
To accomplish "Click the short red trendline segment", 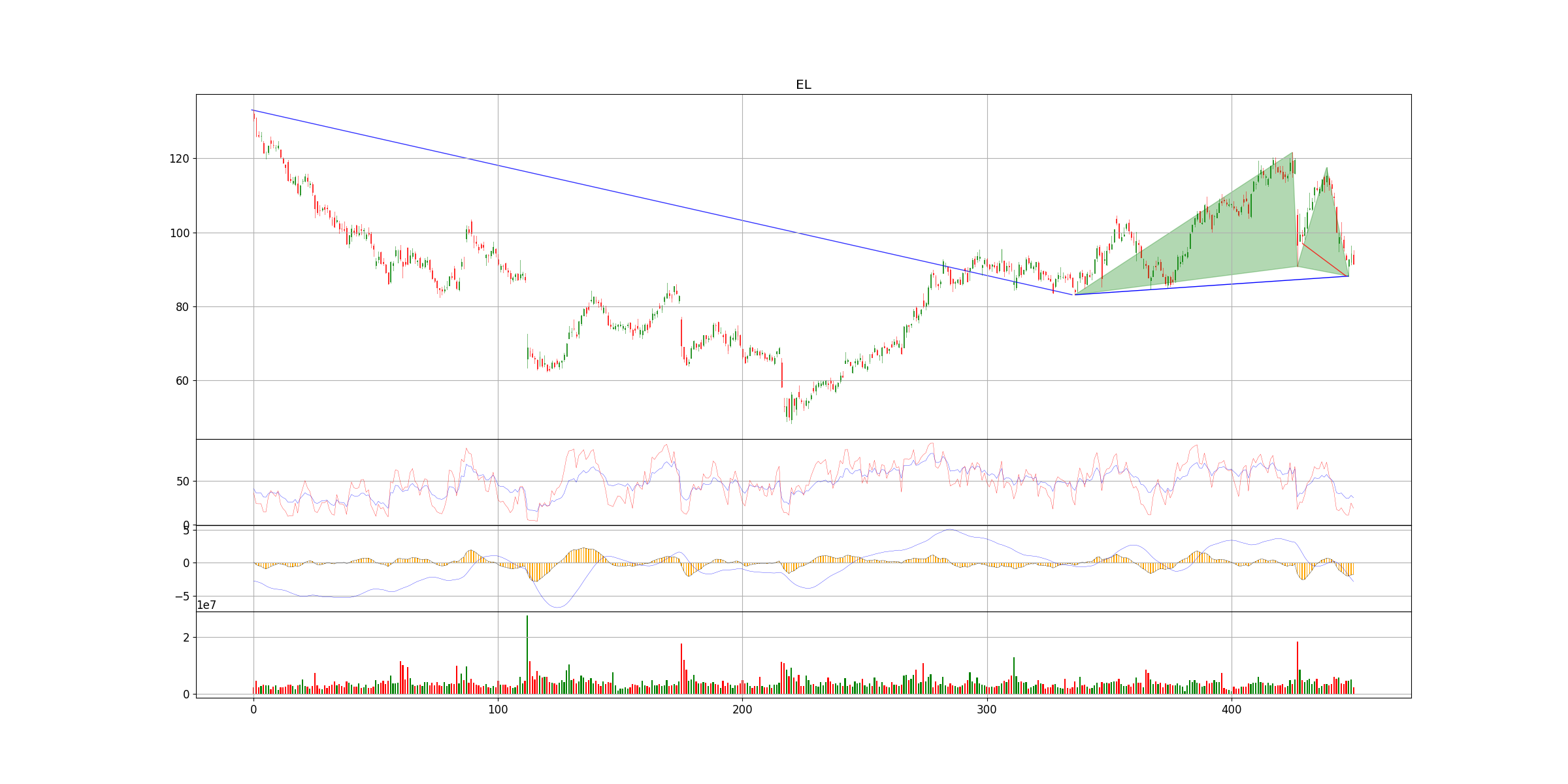I will point(1325,259).
